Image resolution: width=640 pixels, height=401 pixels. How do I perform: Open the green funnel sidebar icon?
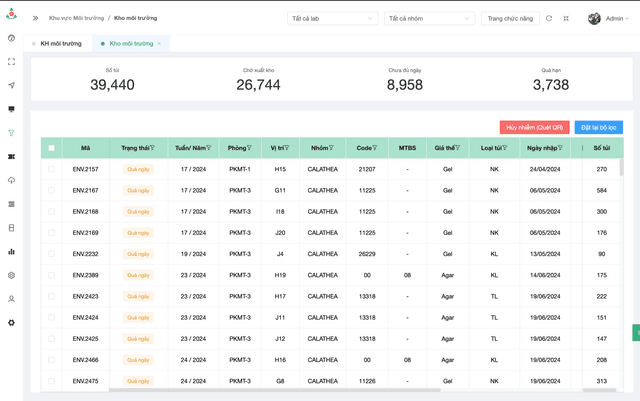pyautogui.click(x=11, y=133)
